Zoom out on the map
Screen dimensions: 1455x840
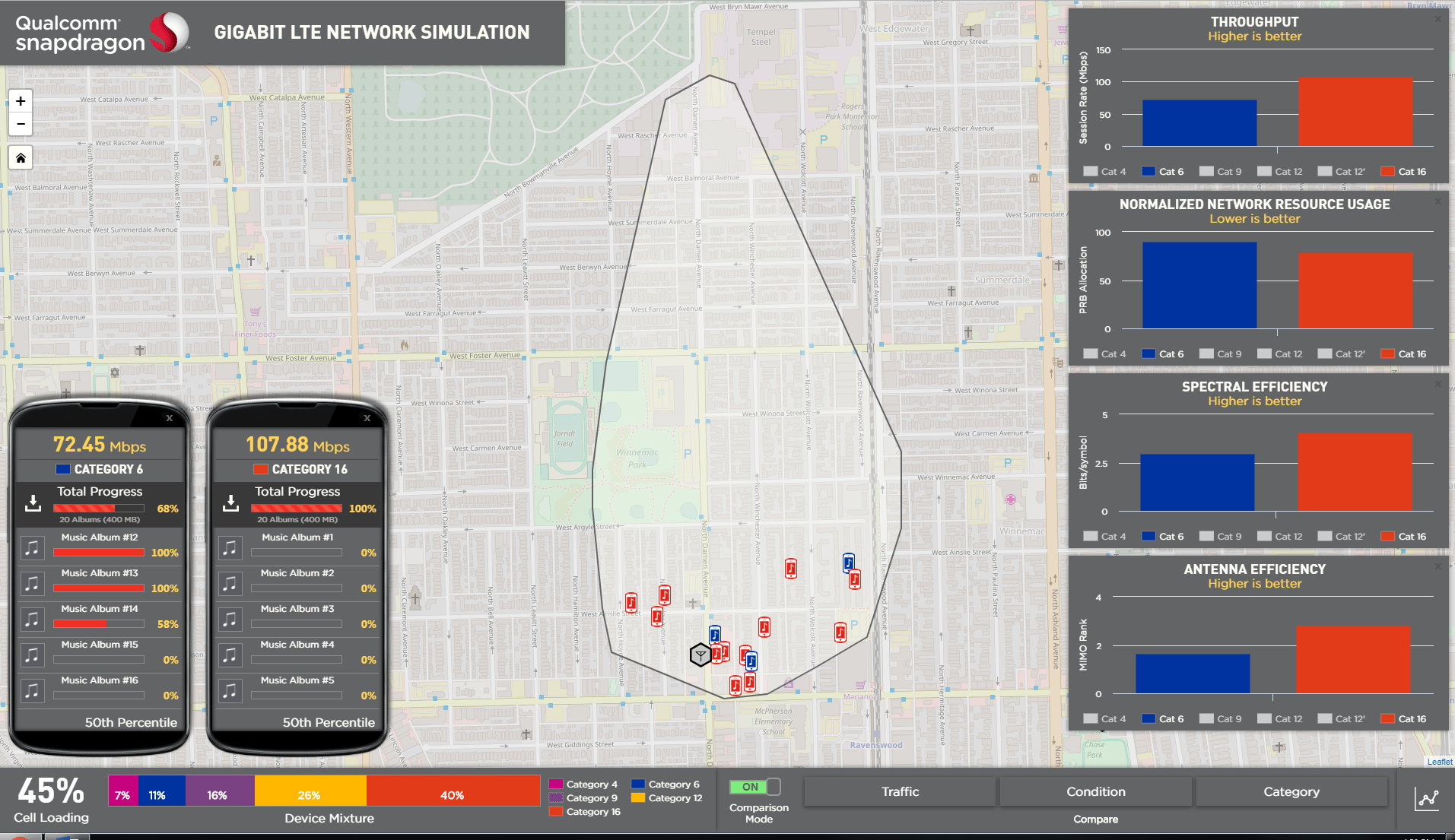(x=21, y=124)
